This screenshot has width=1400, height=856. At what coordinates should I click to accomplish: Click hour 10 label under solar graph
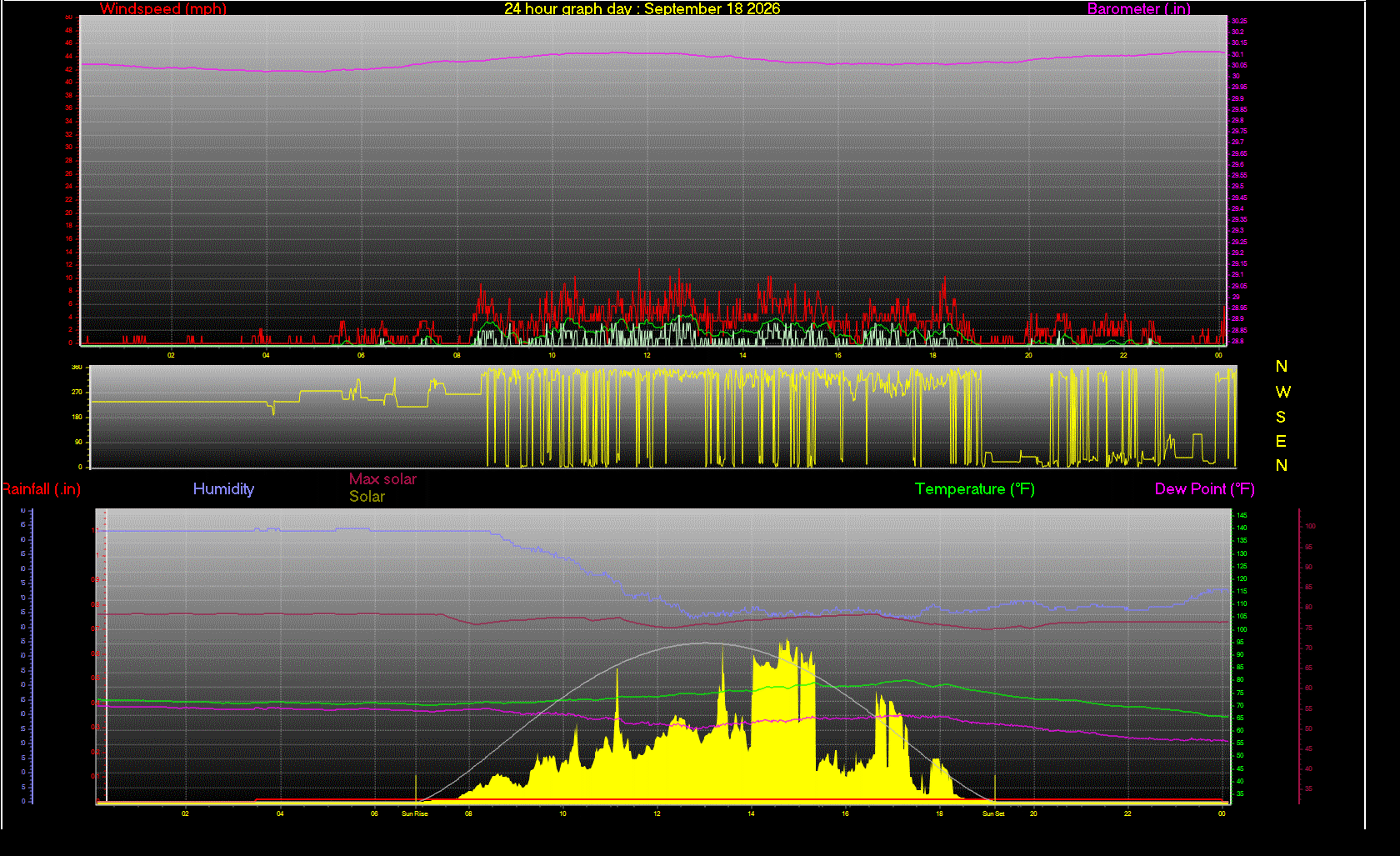point(562,813)
